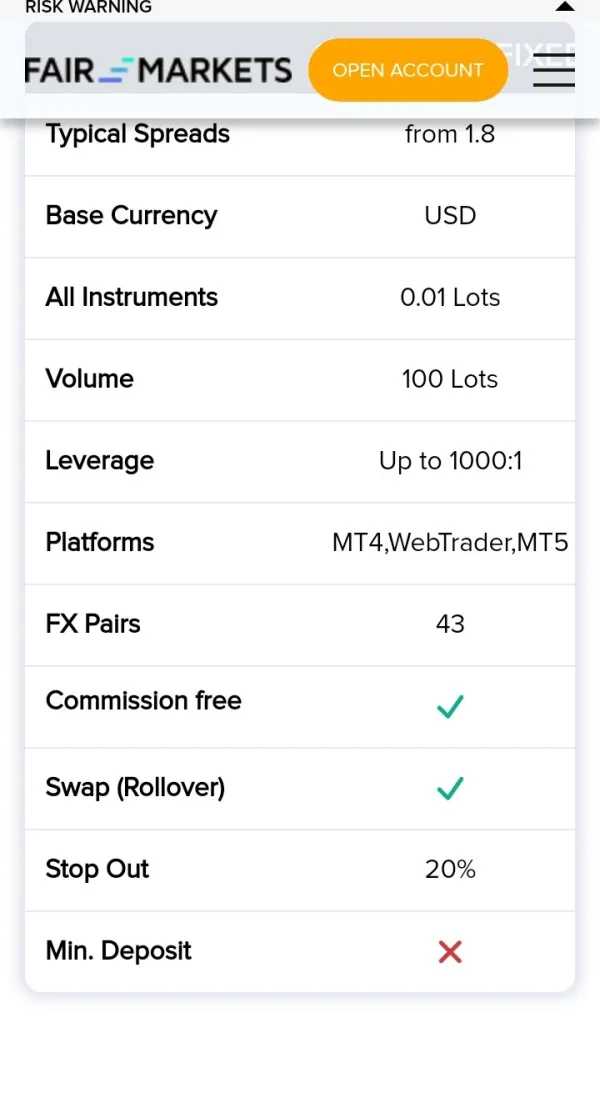This screenshot has width=600, height=1103.
Task: Click the Base Currency label
Action: (131, 216)
